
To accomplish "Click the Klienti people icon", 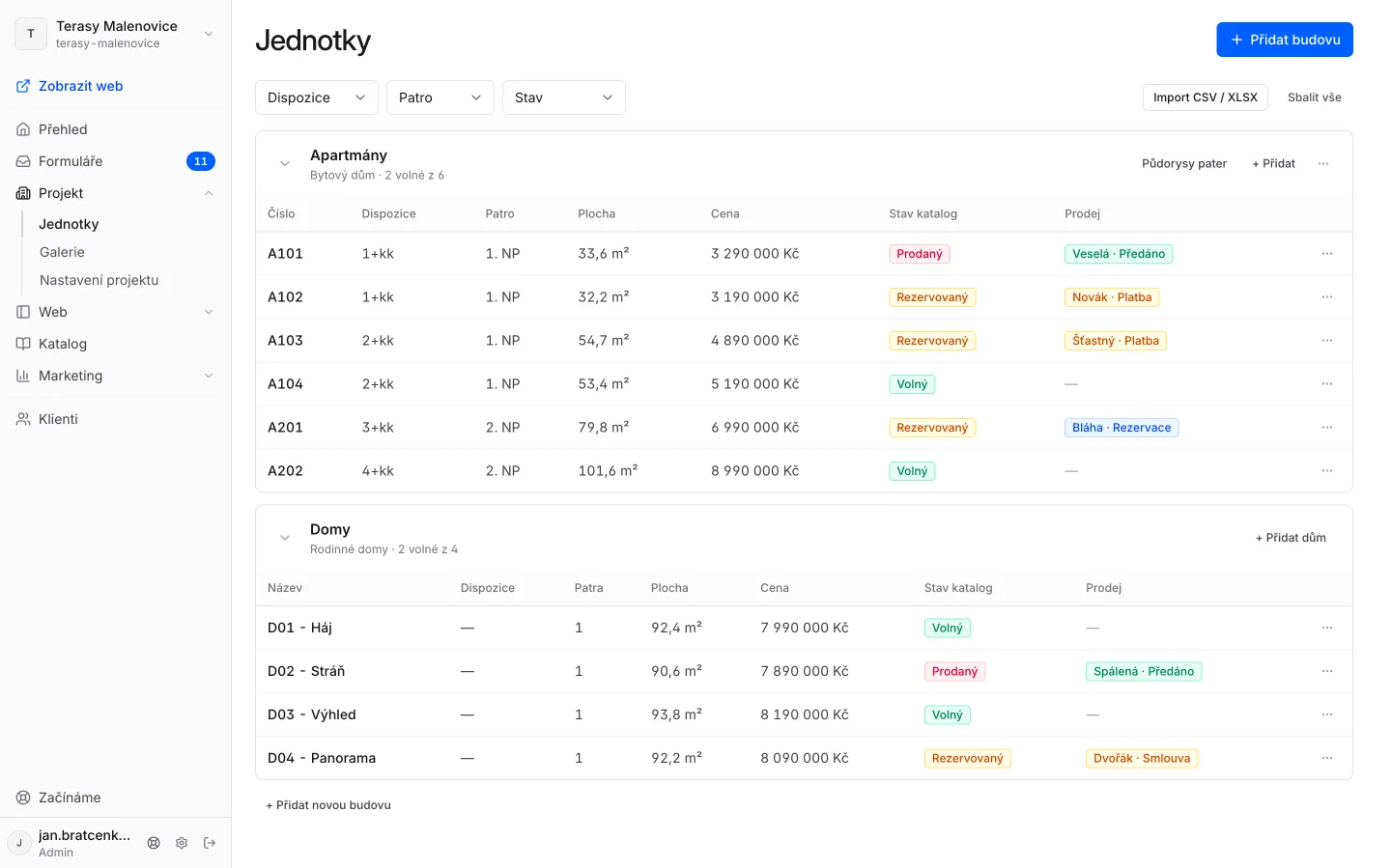I will click(x=23, y=419).
